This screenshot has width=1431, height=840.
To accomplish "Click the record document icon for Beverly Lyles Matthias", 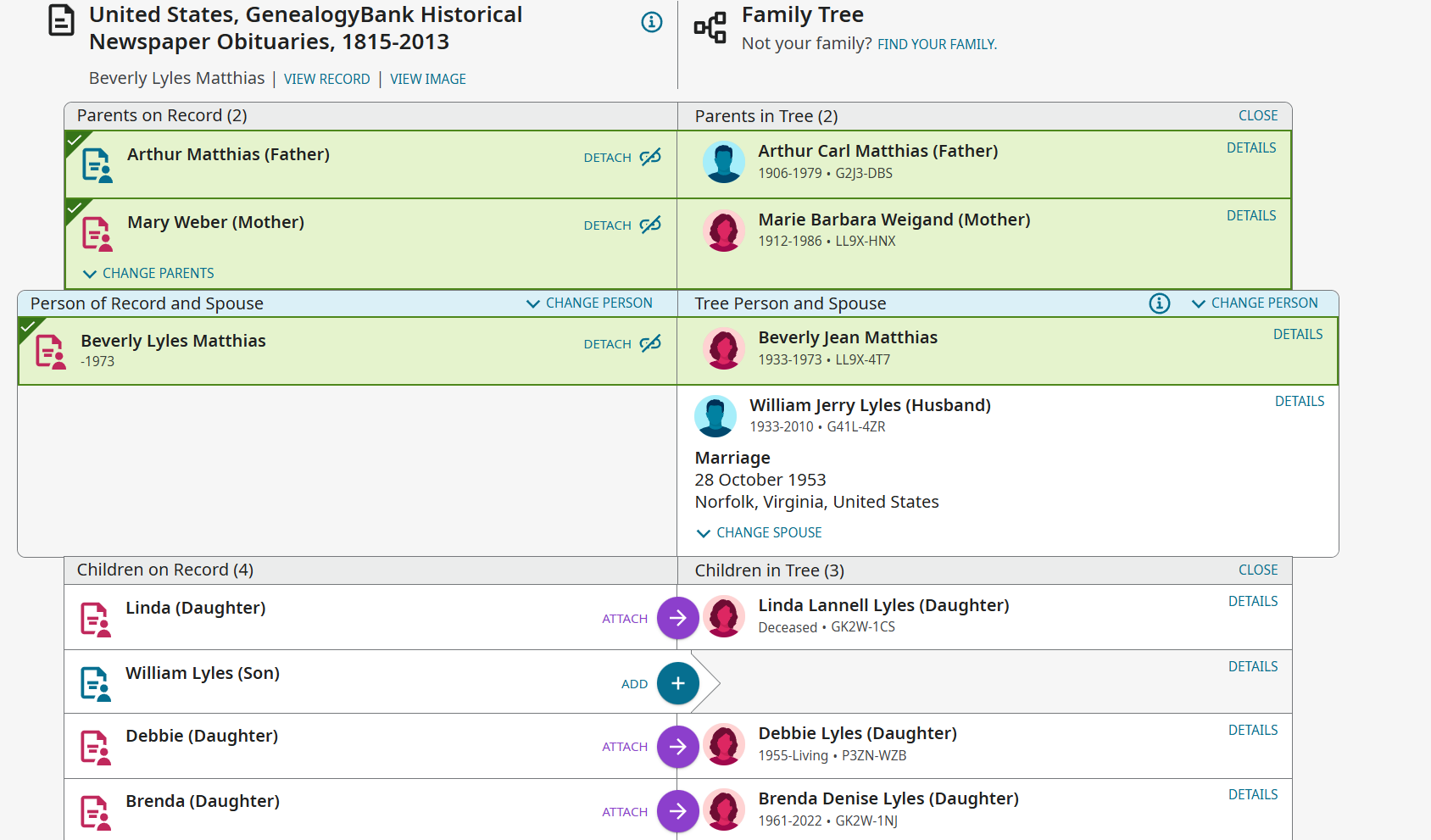I will click(51, 350).
